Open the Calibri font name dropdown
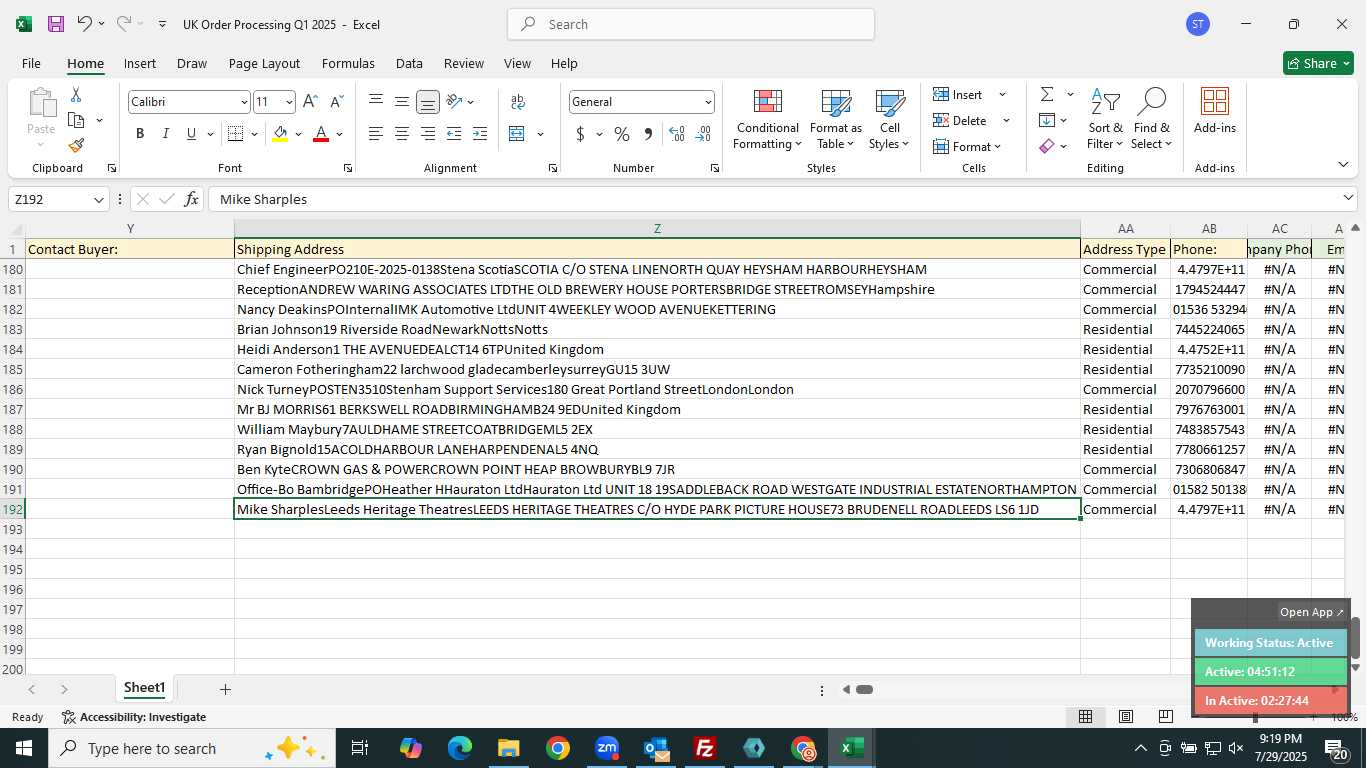This screenshot has height=768, width=1366. point(243,102)
